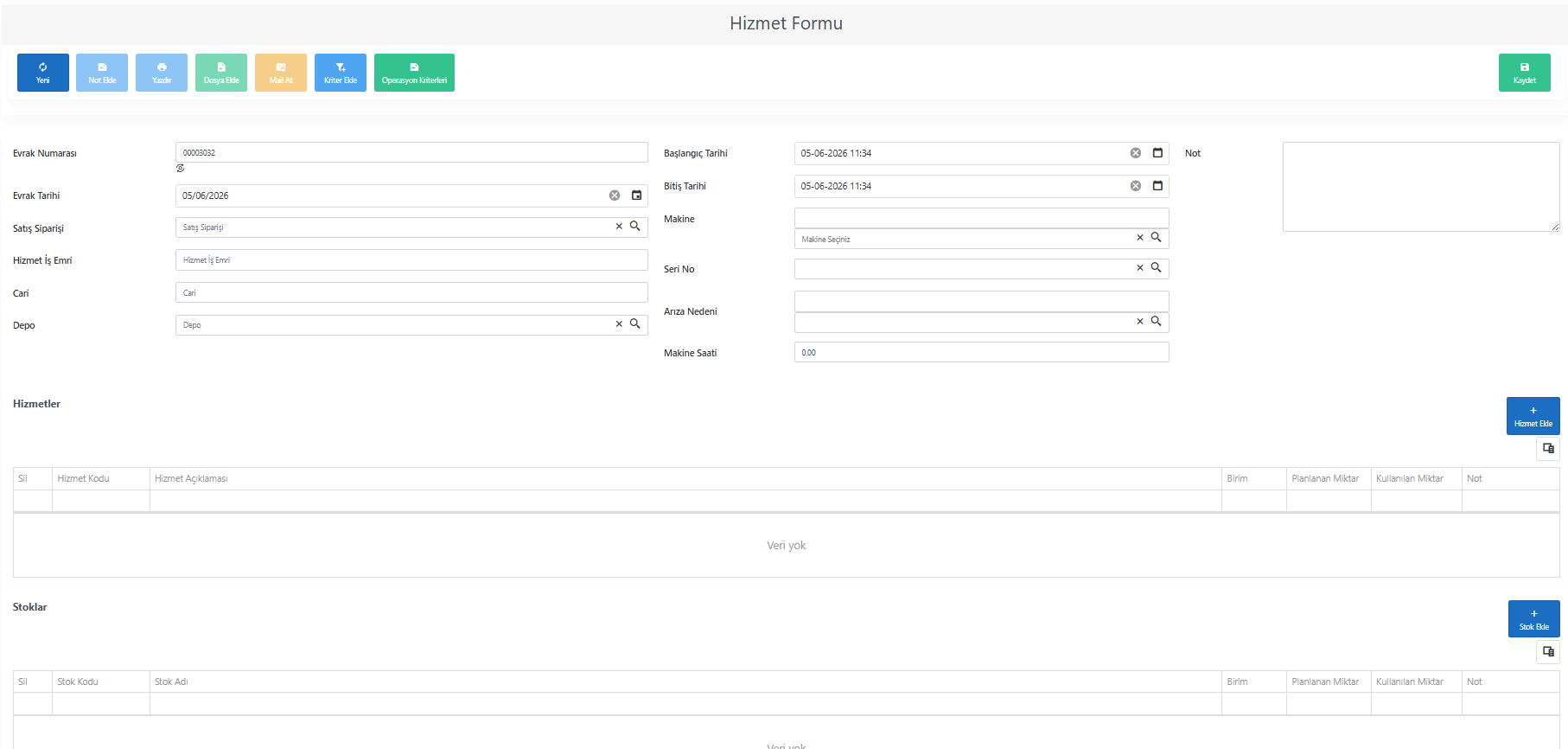Click the Mail At button
This screenshot has height=749, width=1568.
(281, 73)
